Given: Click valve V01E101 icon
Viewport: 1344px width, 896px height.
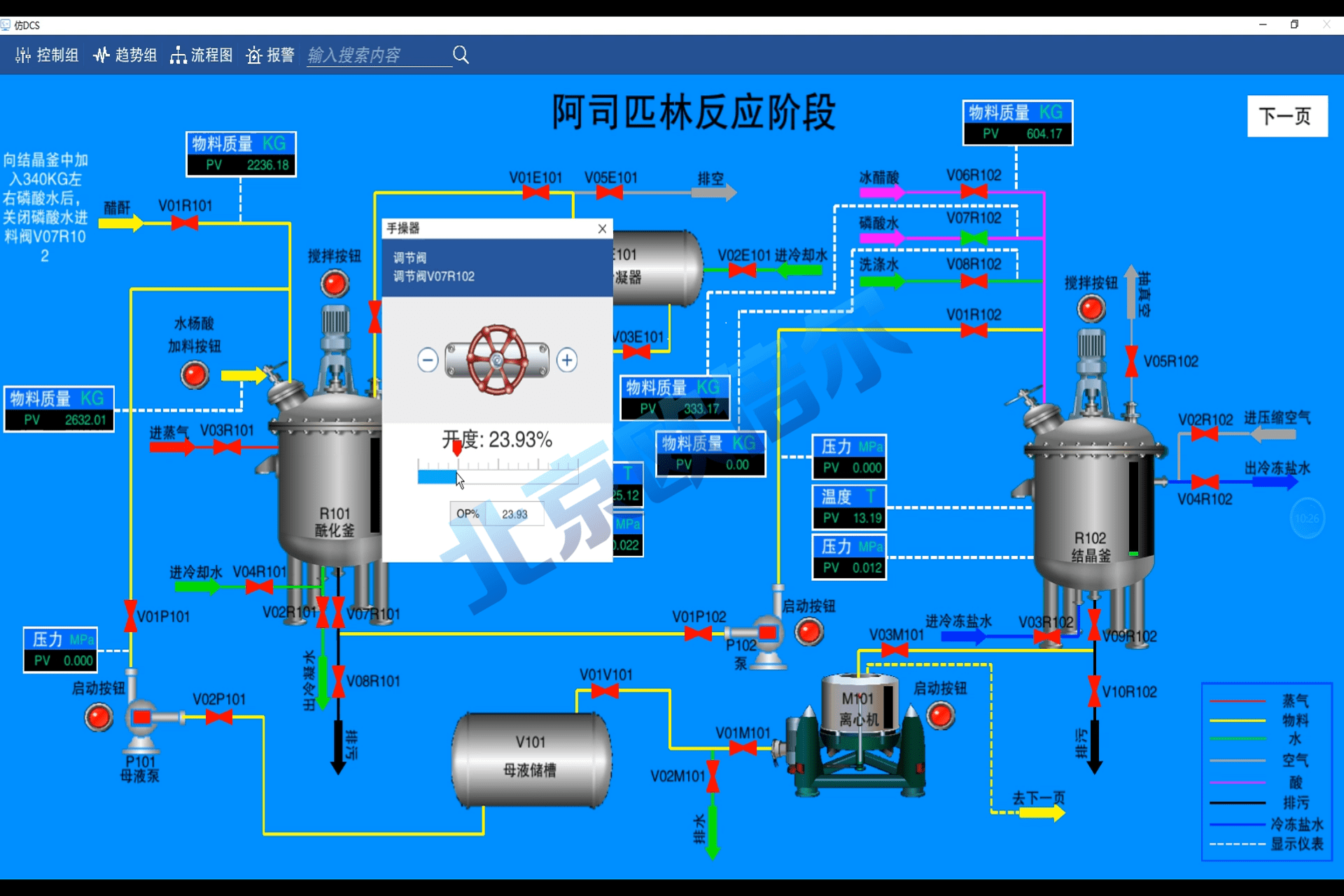Looking at the screenshot, I should pos(535,192).
